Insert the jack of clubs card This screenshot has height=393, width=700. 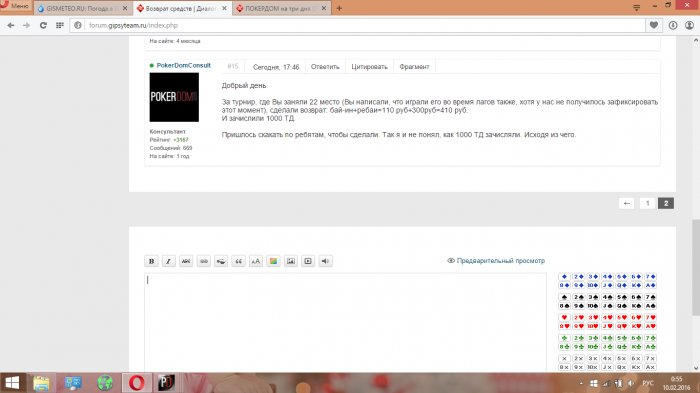pos(608,347)
